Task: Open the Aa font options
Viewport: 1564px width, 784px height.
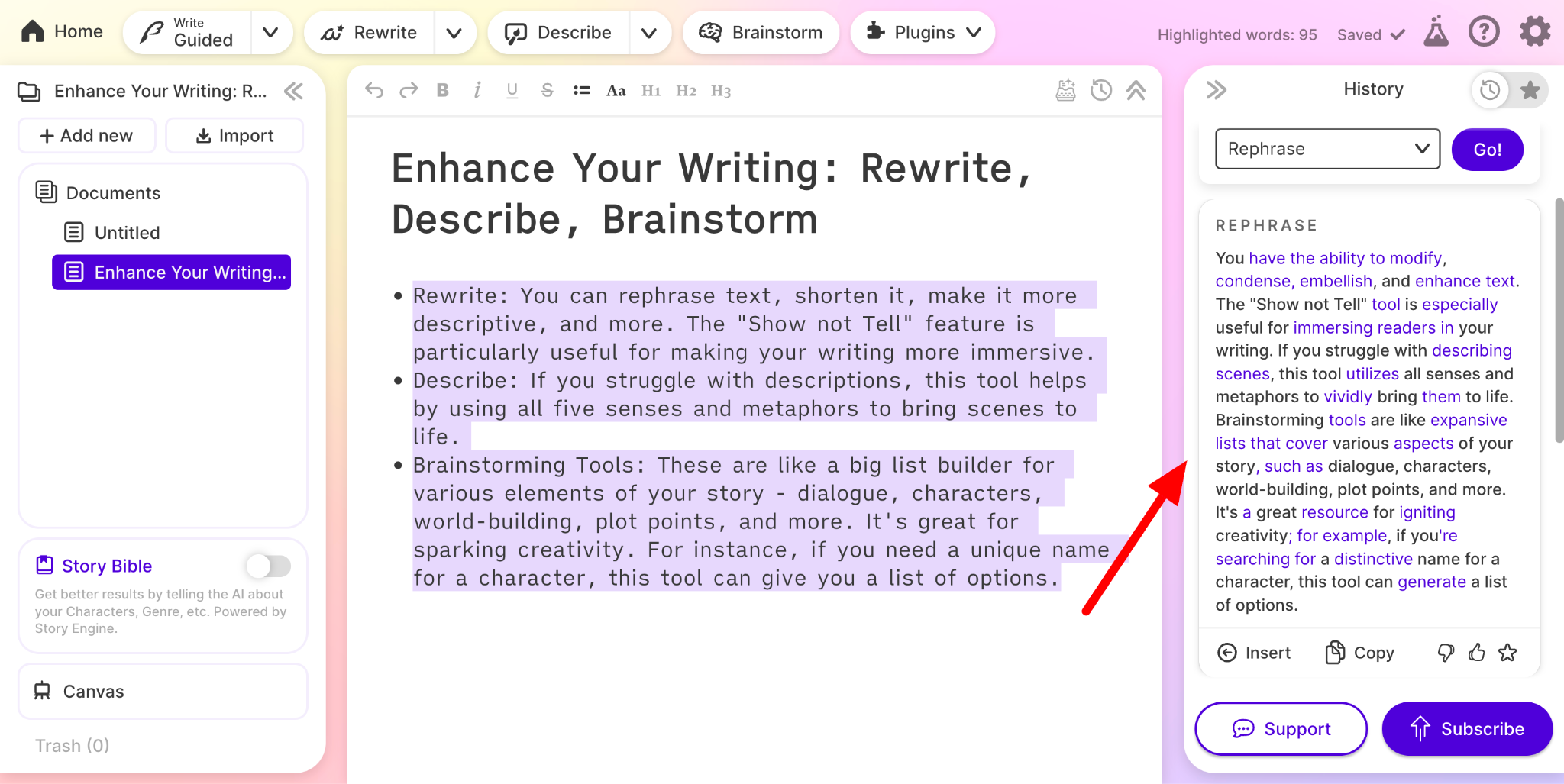Action: 616,91
